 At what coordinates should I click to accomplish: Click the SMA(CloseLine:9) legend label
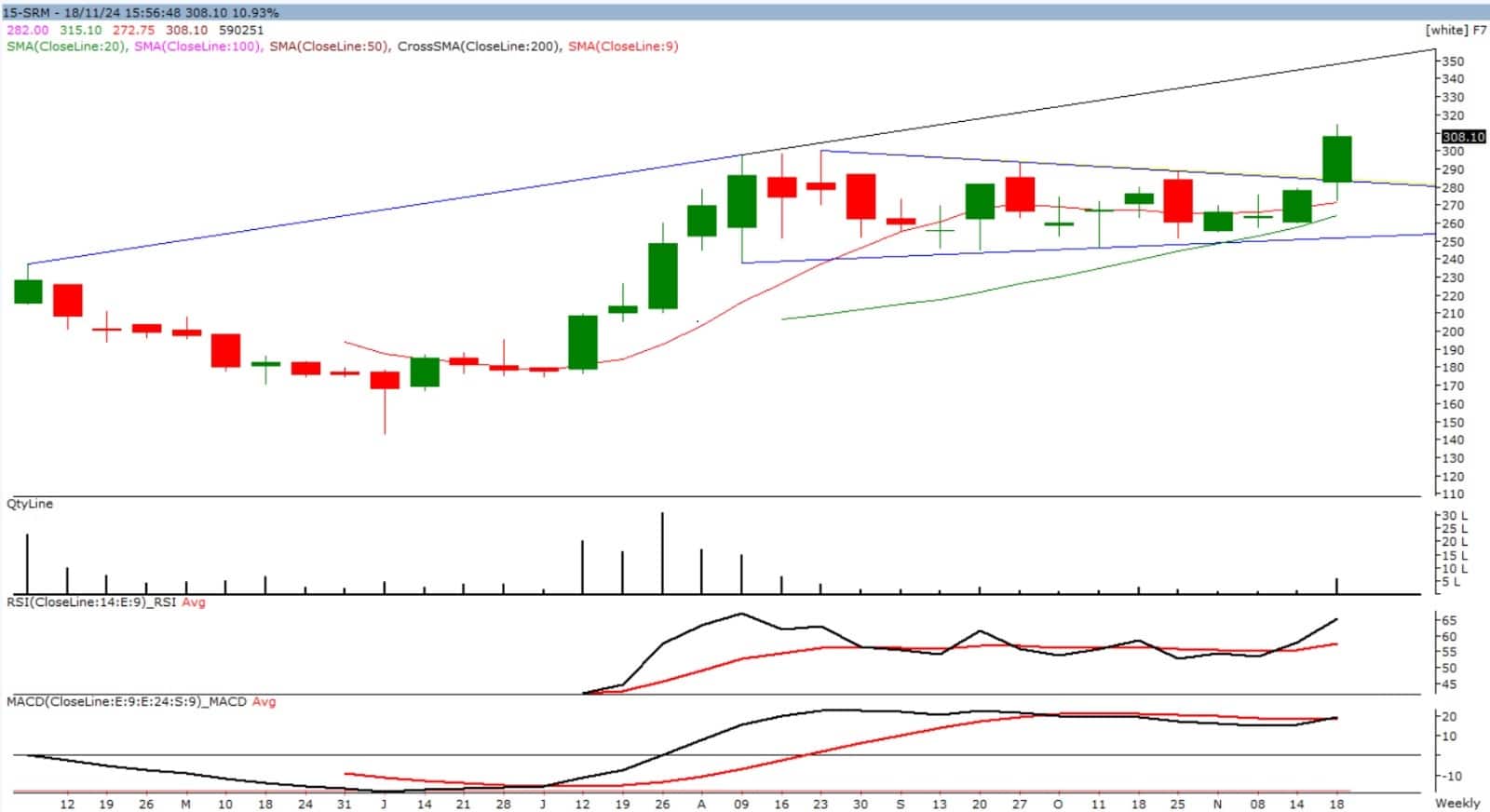click(x=623, y=47)
